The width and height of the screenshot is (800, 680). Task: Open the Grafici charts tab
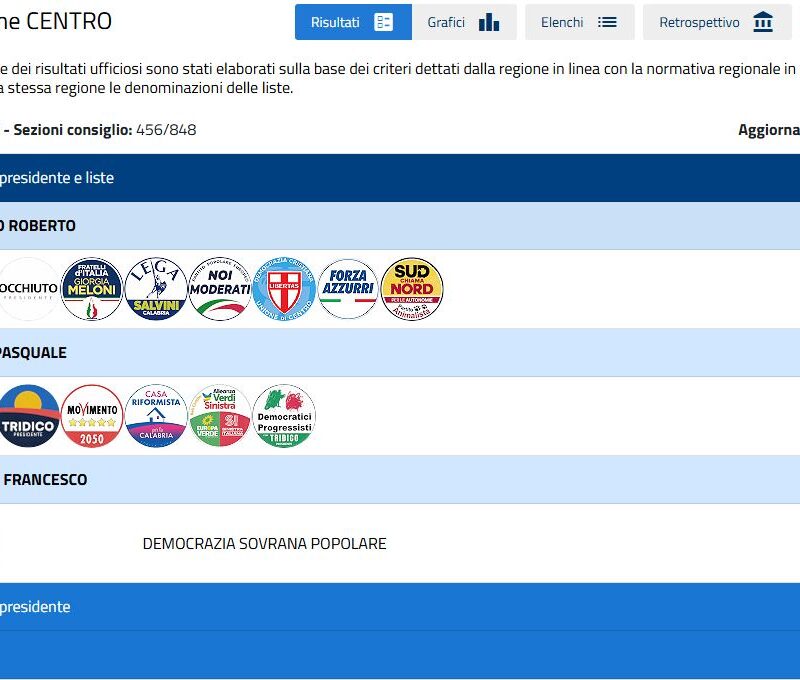coord(463,22)
